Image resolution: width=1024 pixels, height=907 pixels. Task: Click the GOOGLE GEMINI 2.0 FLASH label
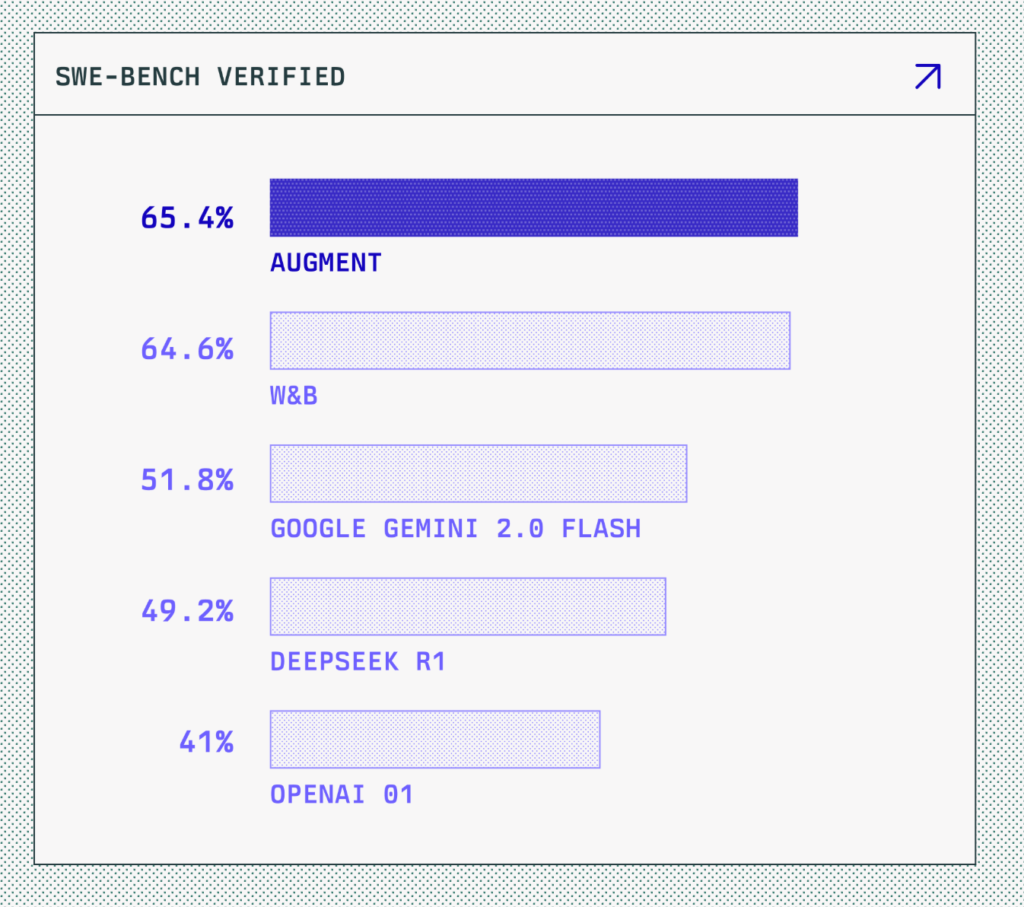pyautogui.click(x=456, y=529)
